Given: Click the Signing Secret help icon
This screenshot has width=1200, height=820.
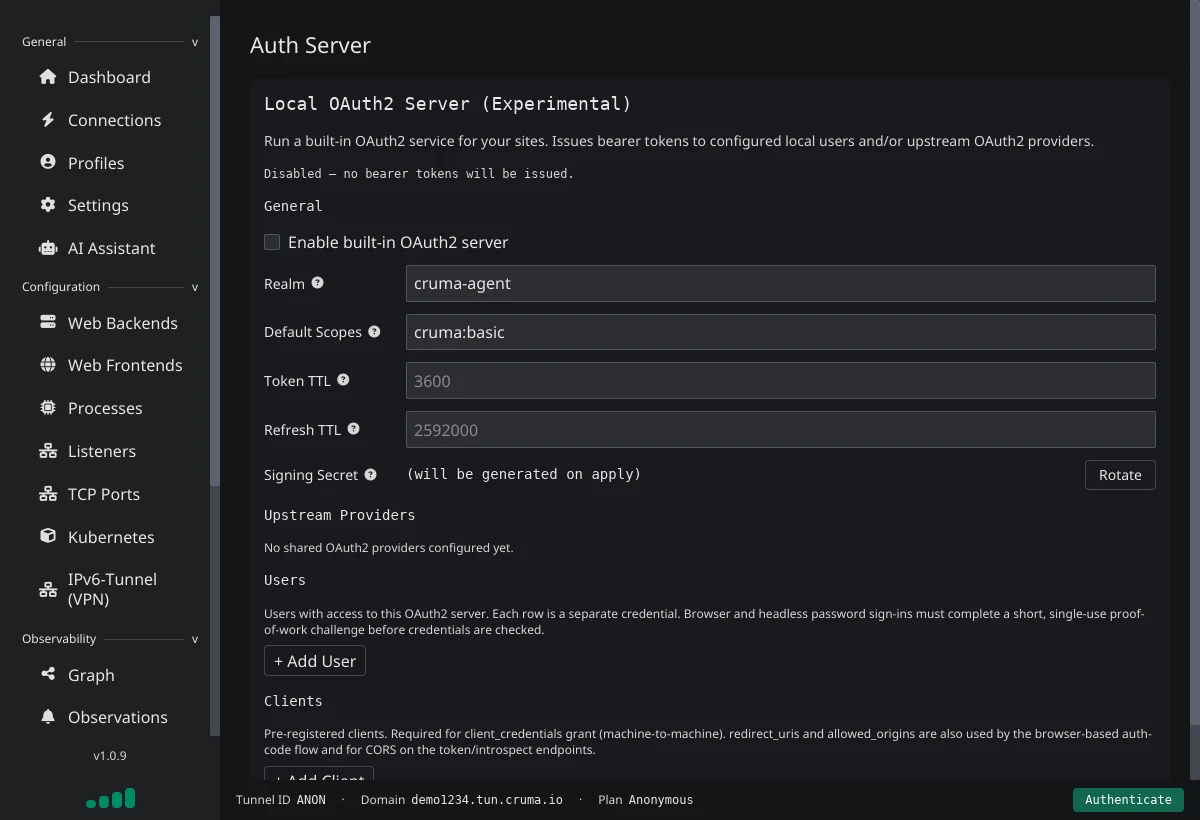Looking at the screenshot, I should tap(370, 474).
